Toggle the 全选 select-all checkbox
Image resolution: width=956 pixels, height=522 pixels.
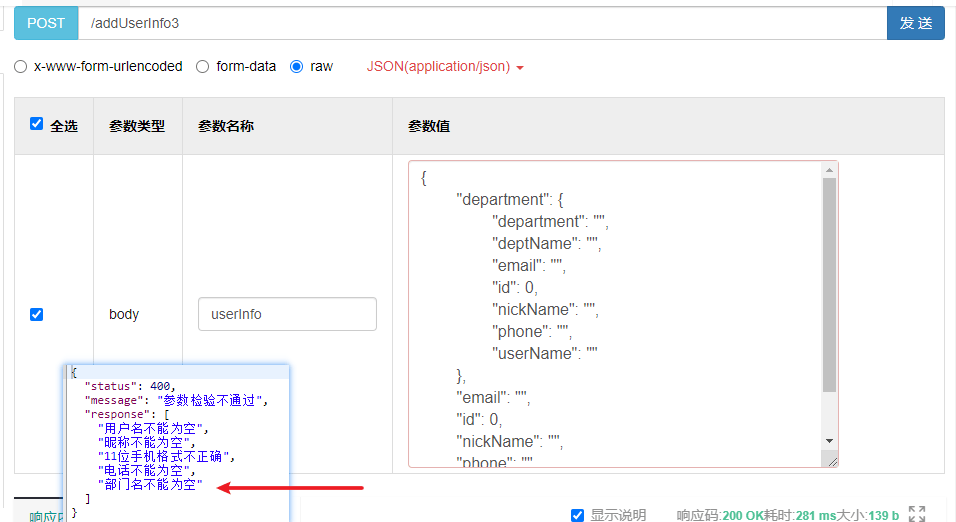point(37,124)
